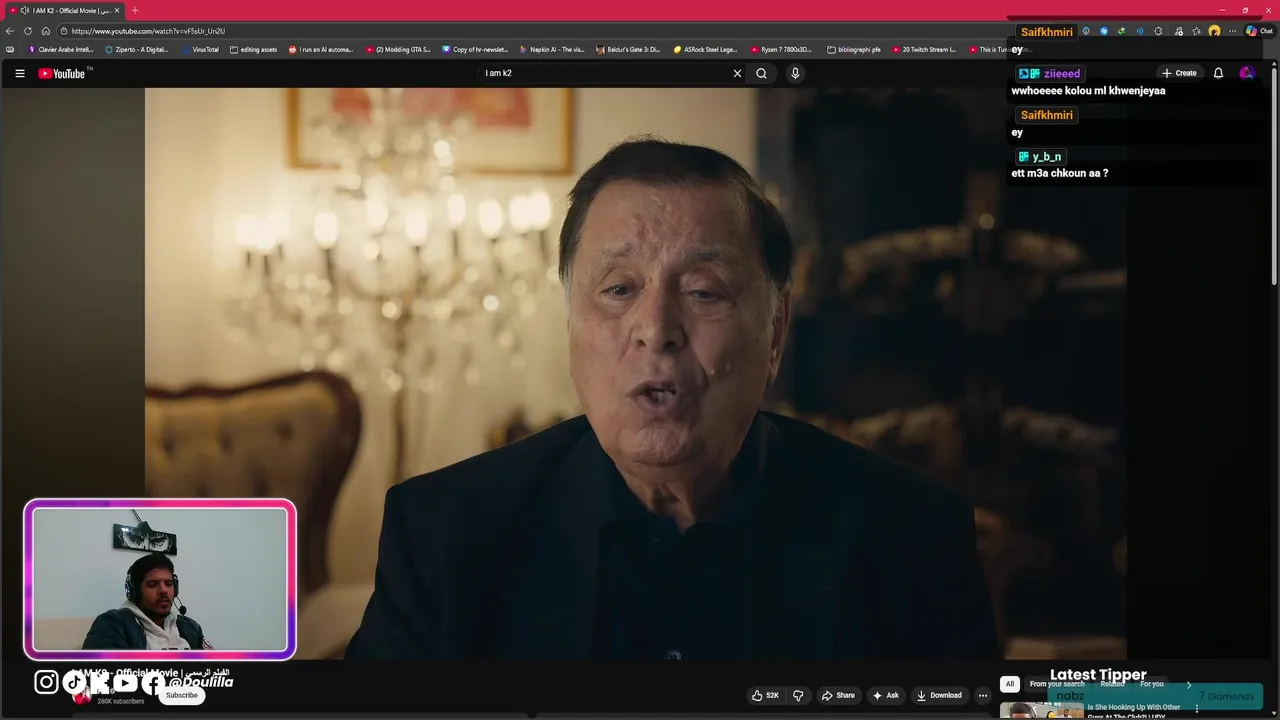Subscribe to the channel
Viewport: 1280px width, 720px height.
click(182, 695)
